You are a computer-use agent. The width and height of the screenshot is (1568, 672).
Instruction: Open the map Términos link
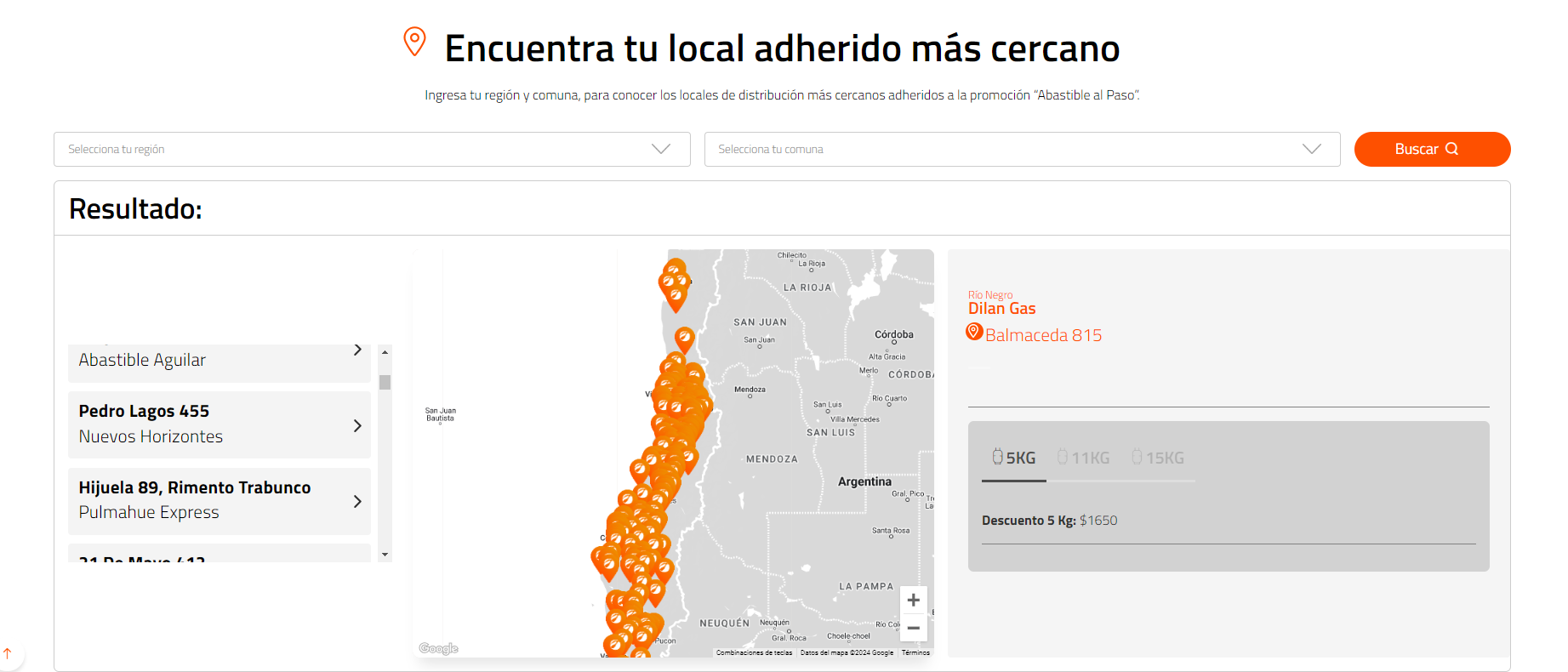pyautogui.click(x=915, y=652)
